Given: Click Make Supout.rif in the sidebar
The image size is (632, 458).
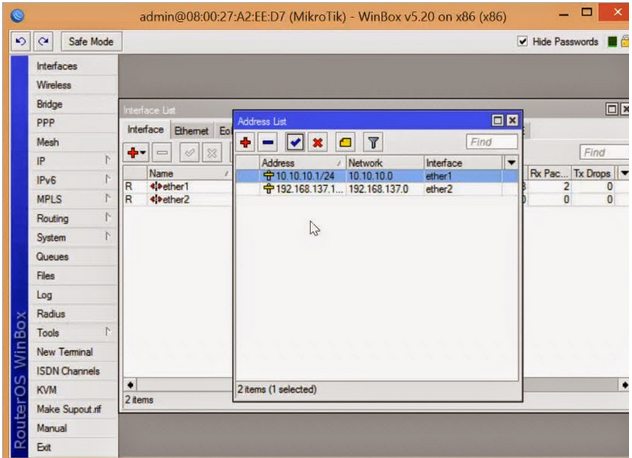Looking at the screenshot, I should (x=73, y=409).
